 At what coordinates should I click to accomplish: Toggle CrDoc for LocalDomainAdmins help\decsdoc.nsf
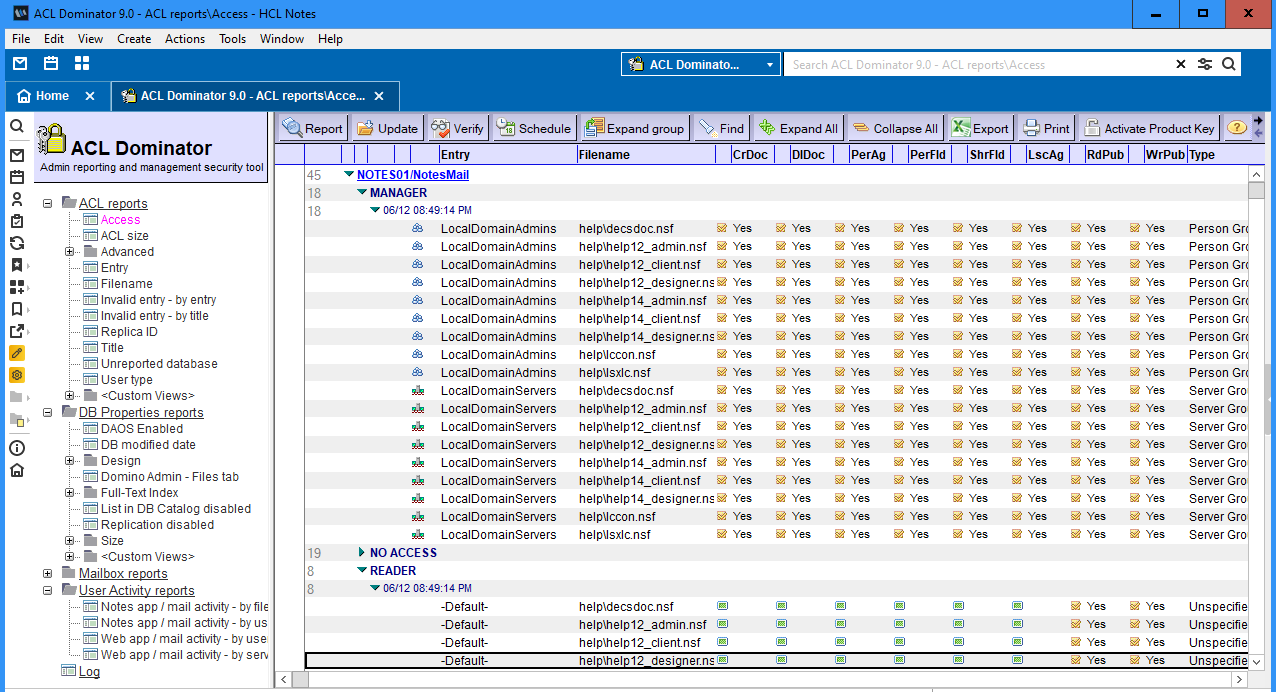(723, 228)
